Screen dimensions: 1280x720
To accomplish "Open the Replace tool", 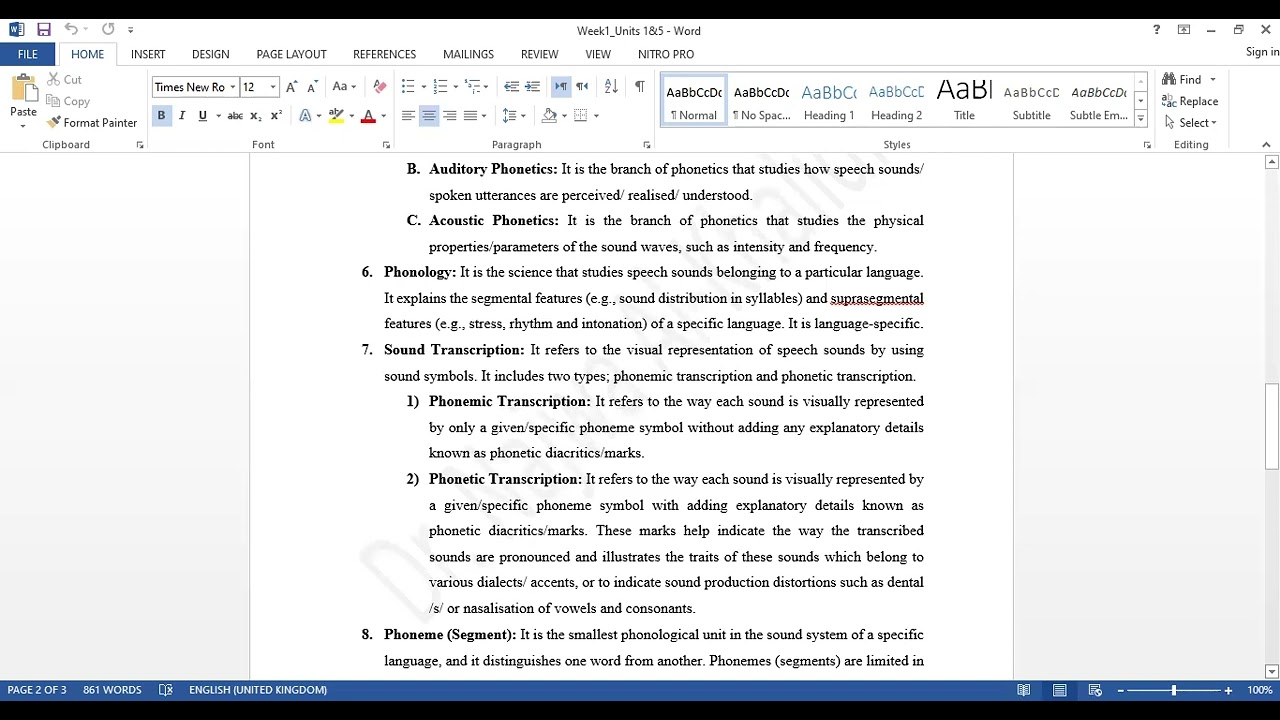I will 1190,101.
